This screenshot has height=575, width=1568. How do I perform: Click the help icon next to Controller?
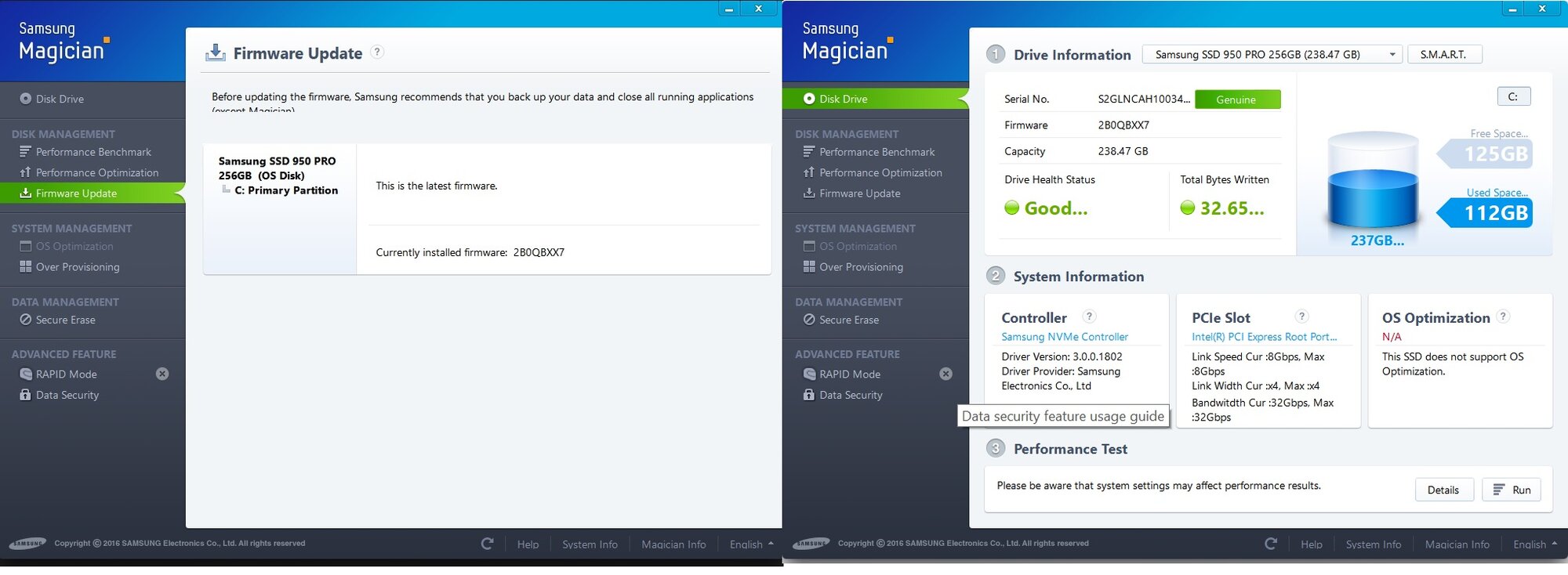(x=1089, y=316)
